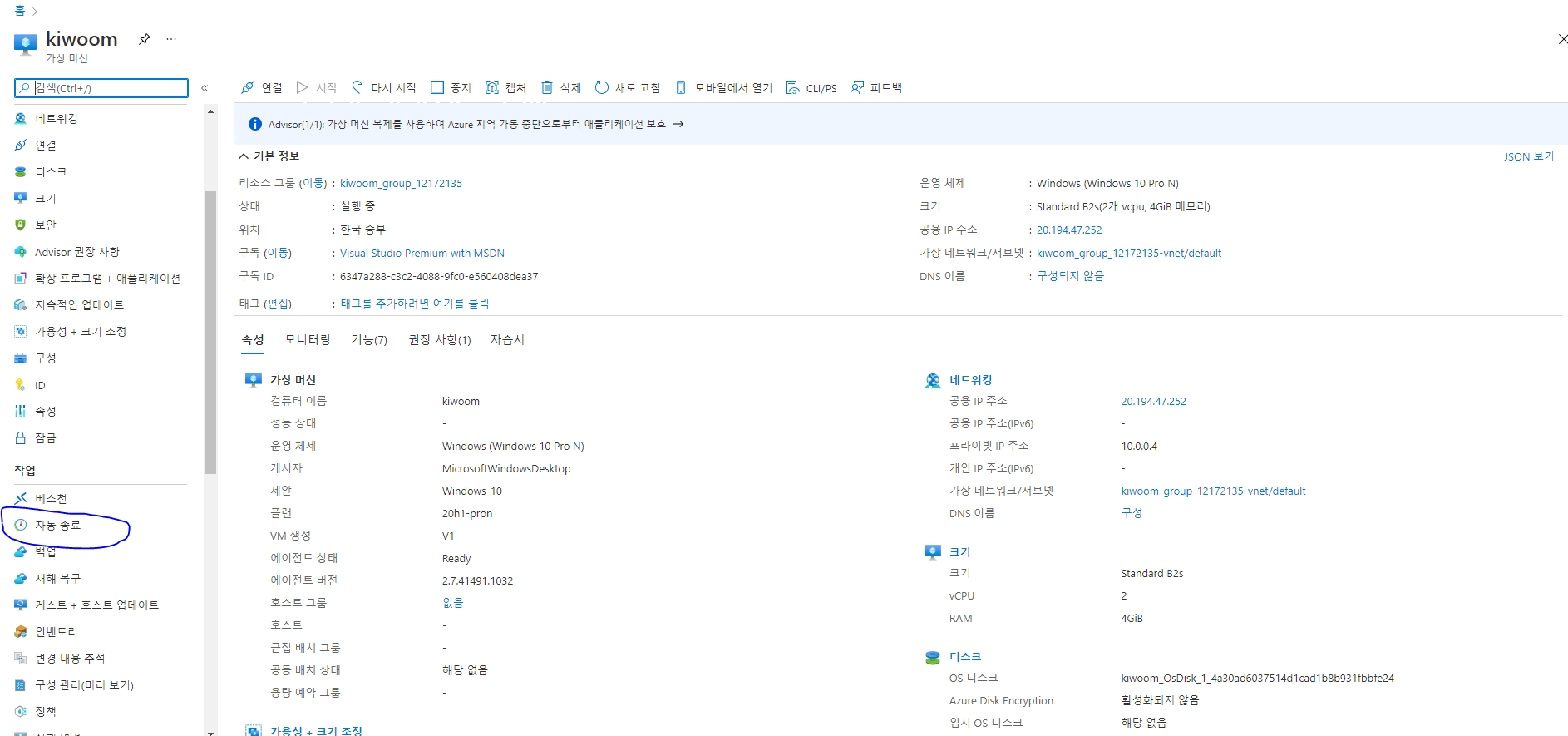This screenshot has width=1568, height=736.
Task: Open 구성 in the sidebar menu
Action: point(45,358)
